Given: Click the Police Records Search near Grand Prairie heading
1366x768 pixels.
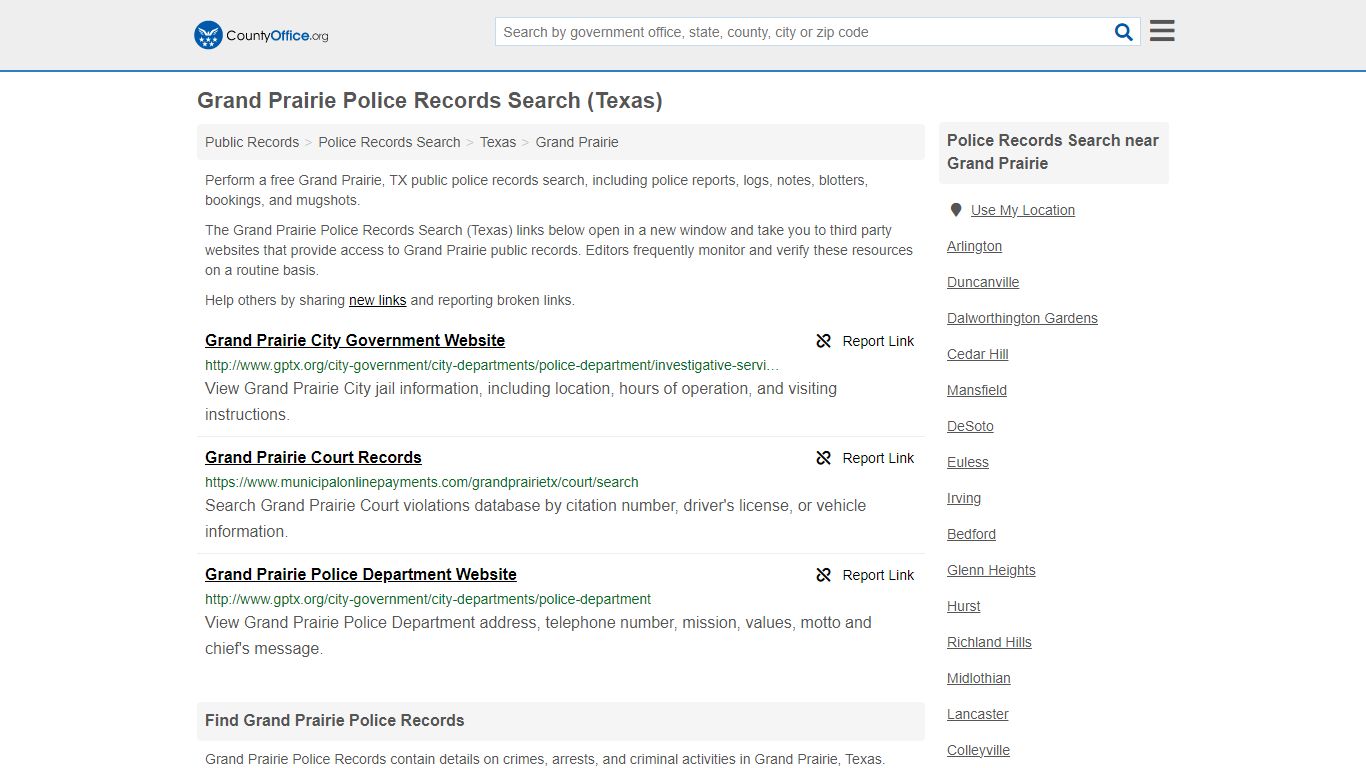Looking at the screenshot, I should (x=1053, y=152).
